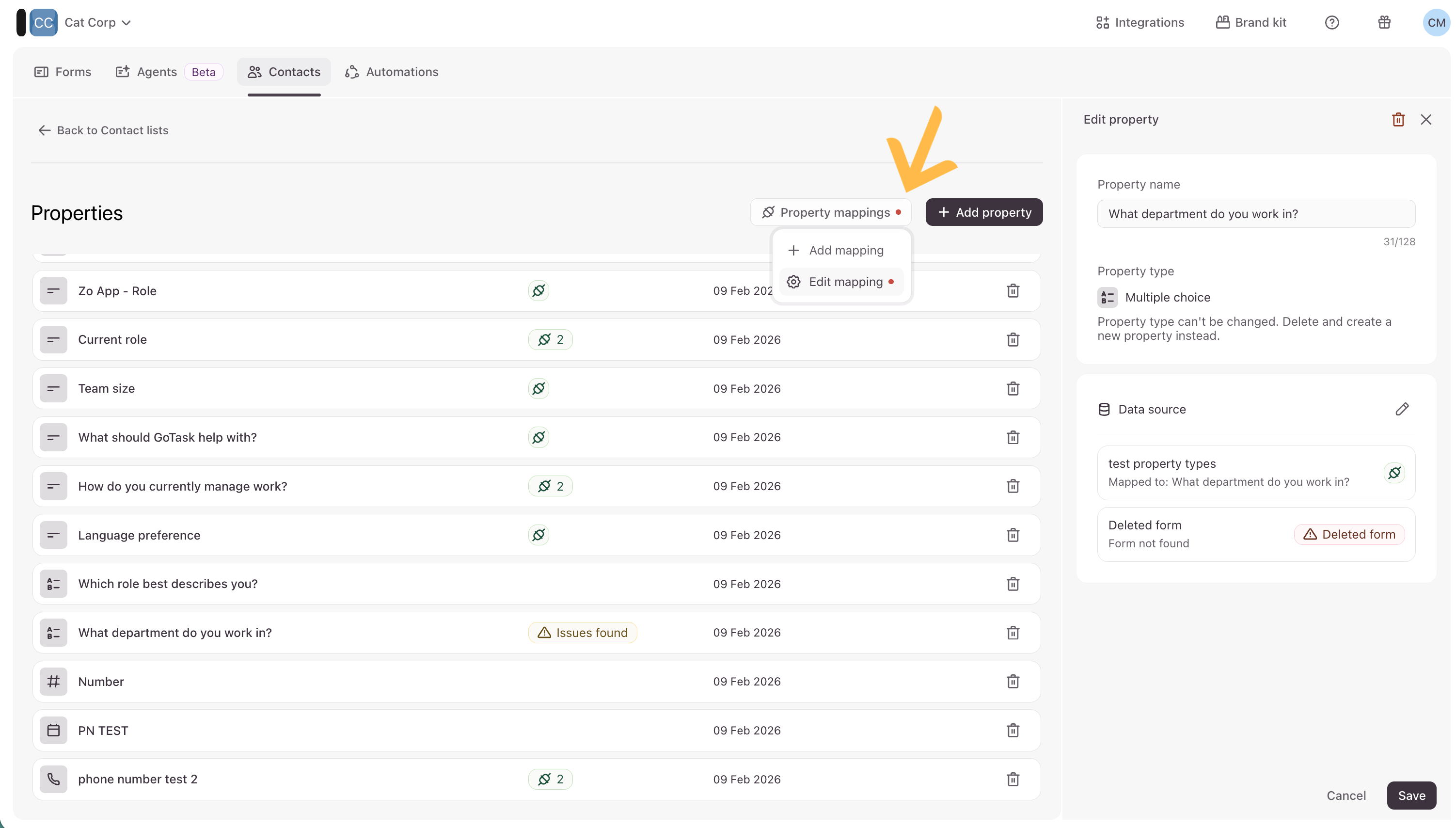This screenshot has width=1456, height=828.
Task: Click the mapping icon for test property types
Action: [x=1394, y=473]
